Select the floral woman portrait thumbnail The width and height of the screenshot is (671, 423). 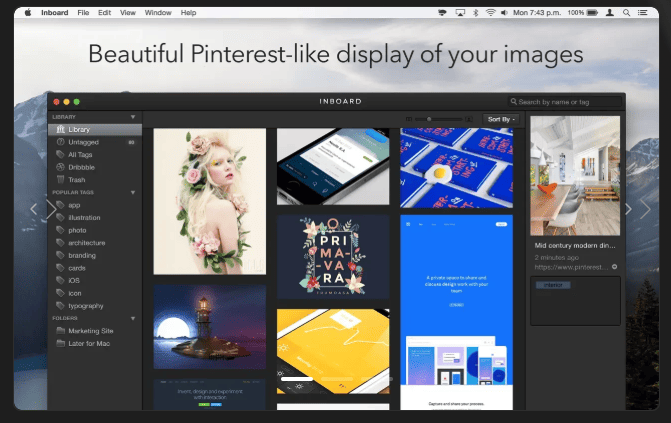210,201
